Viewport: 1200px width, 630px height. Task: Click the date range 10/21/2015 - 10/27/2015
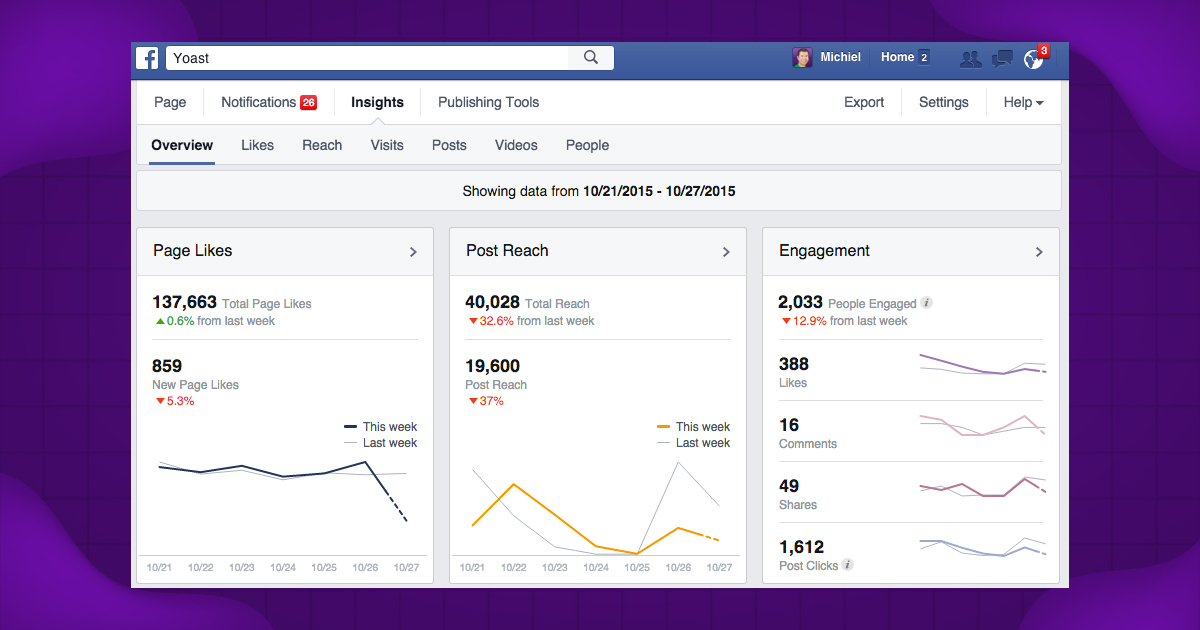659,191
